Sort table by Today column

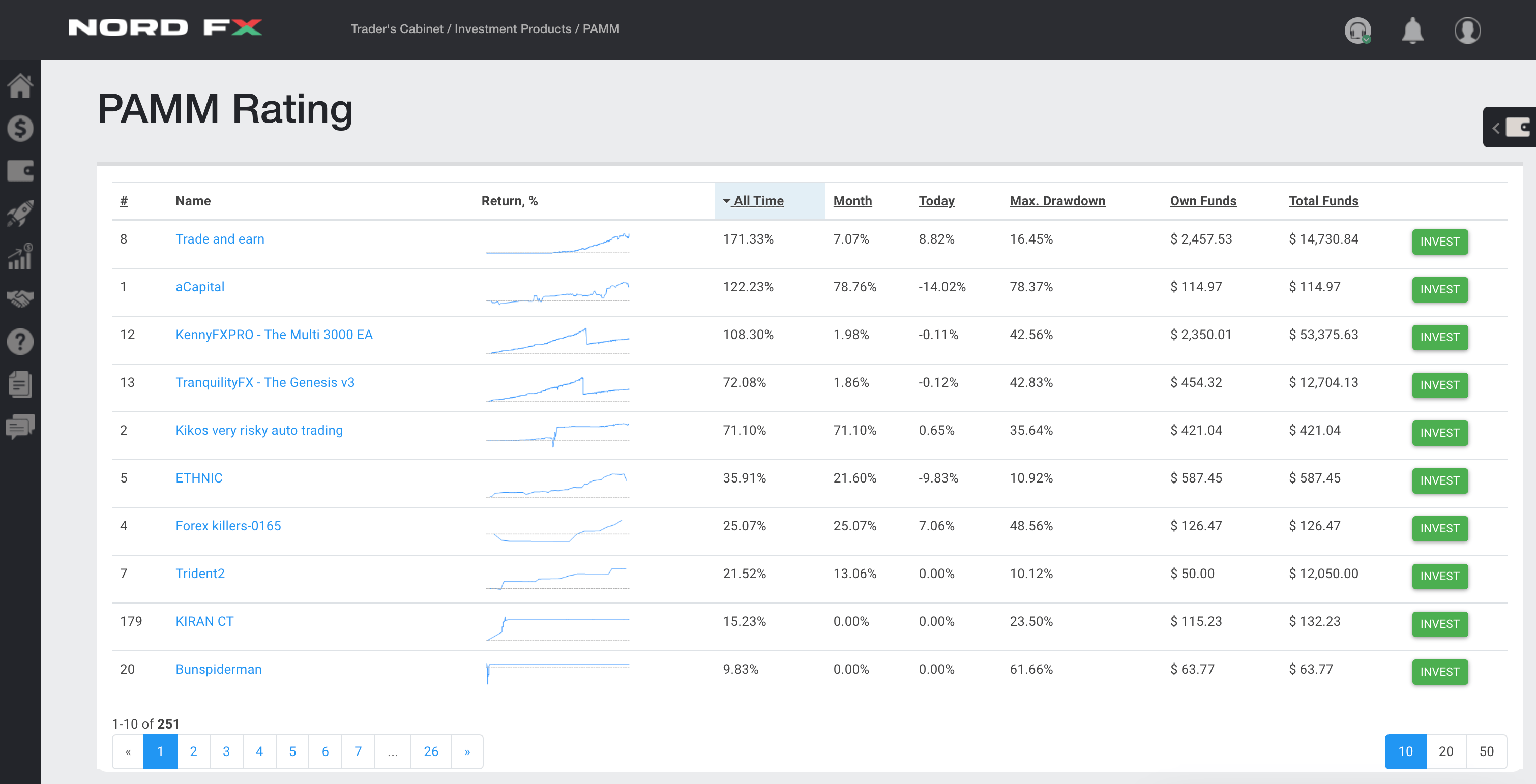[936, 201]
